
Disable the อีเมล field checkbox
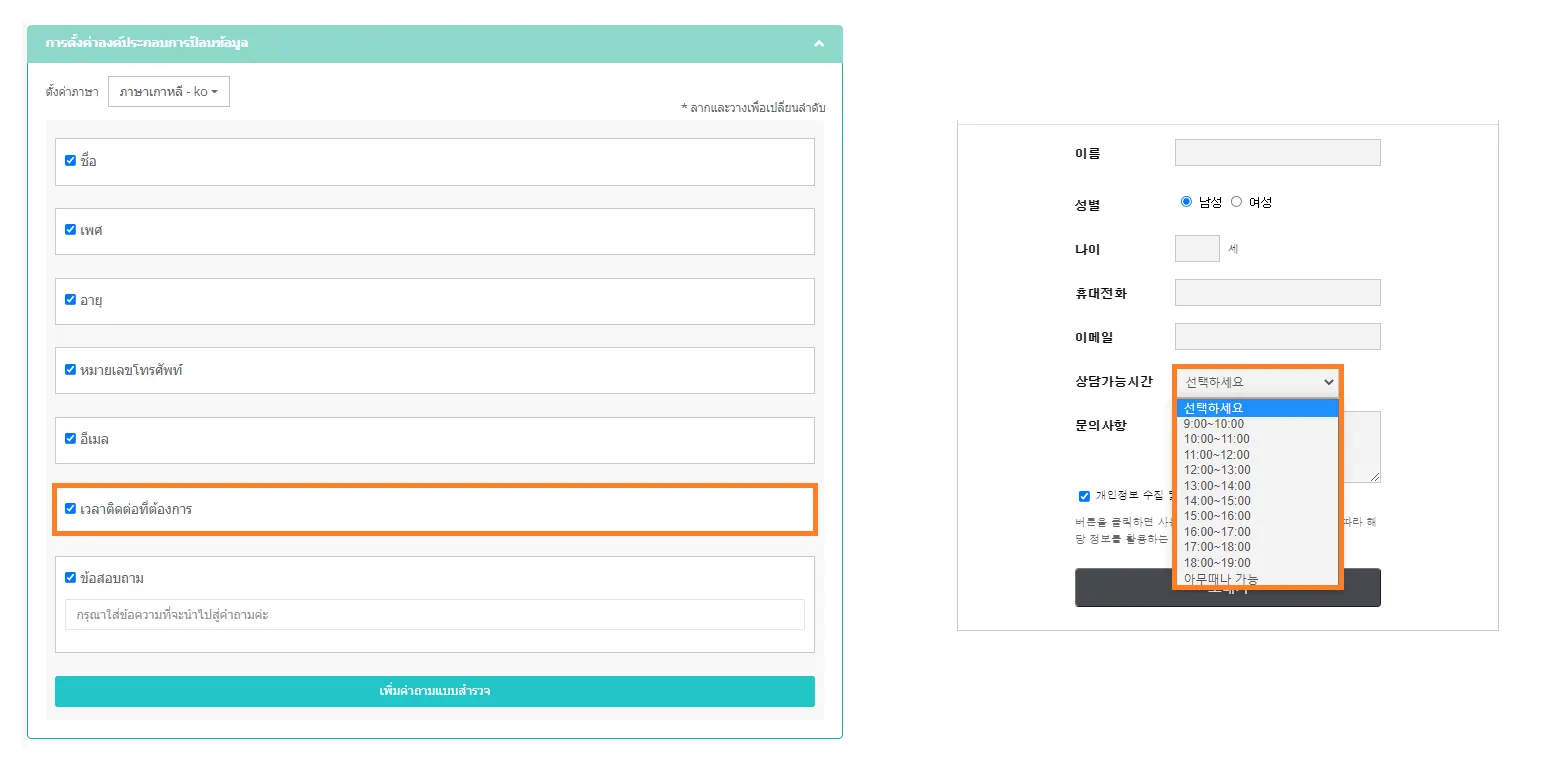70,438
